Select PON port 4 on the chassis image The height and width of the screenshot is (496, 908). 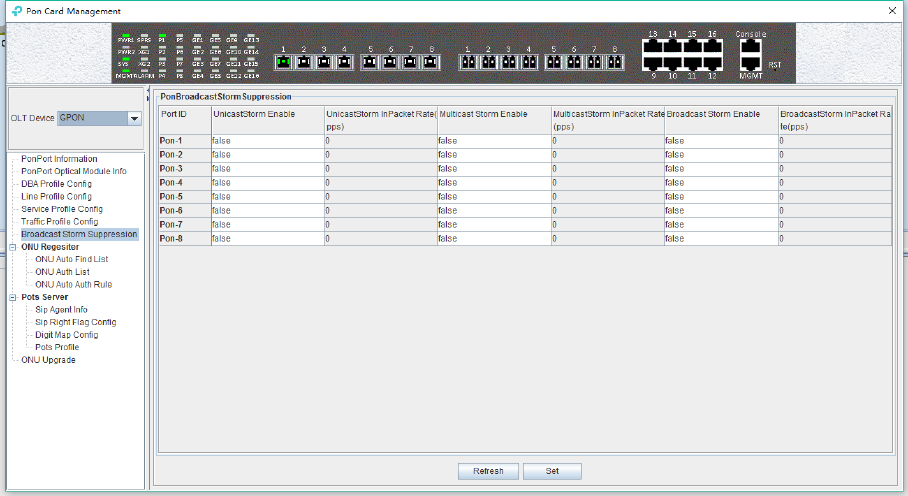click(x=344, y=62)
